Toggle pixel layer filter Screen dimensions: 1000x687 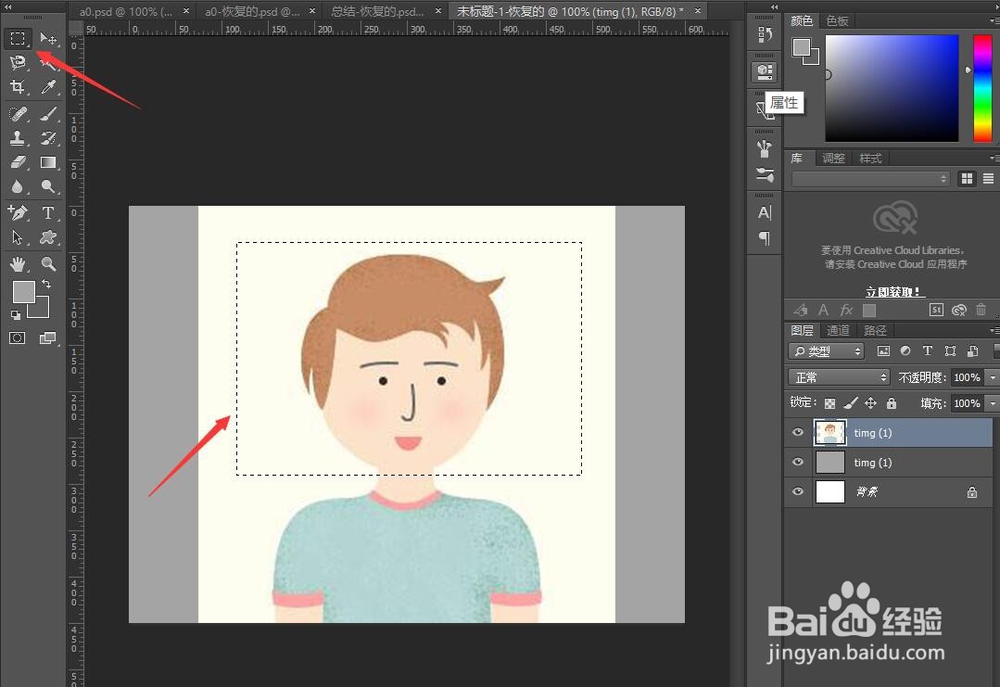(883, 351)
